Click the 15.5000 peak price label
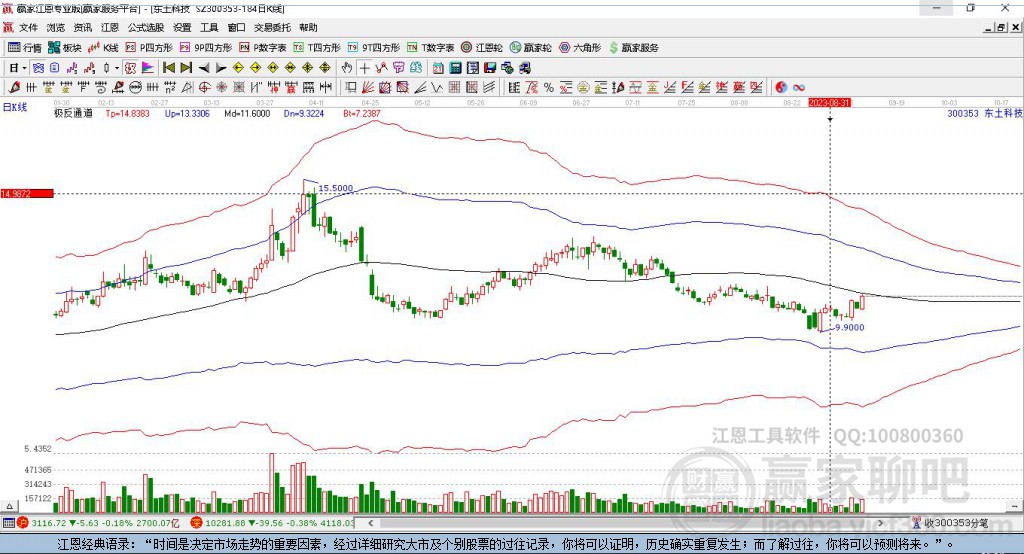The image size is (1024, 554). point(336,188)
